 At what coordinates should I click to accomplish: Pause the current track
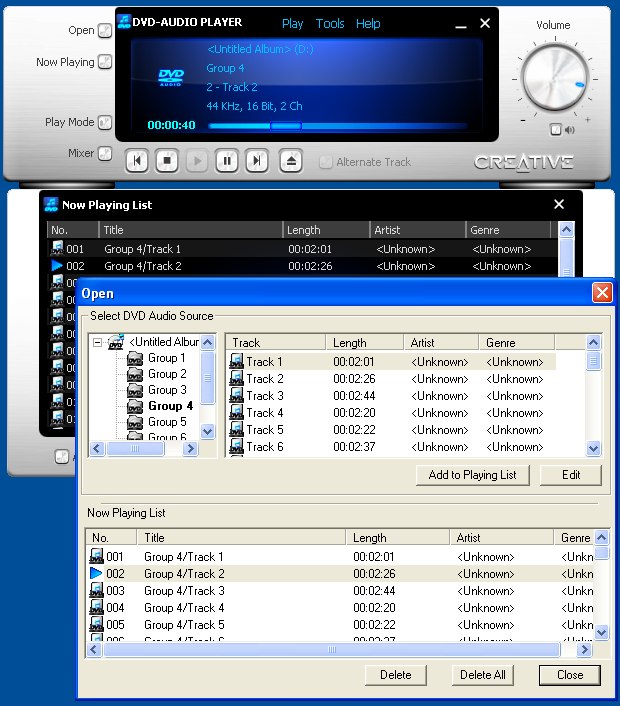227,161
